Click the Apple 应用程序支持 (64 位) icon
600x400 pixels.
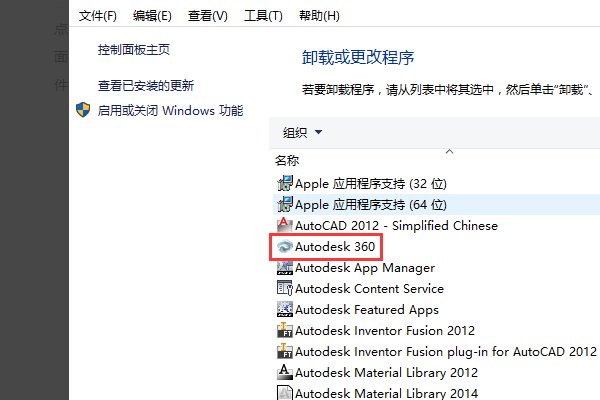pyautogui.click(x=285, y=204)
